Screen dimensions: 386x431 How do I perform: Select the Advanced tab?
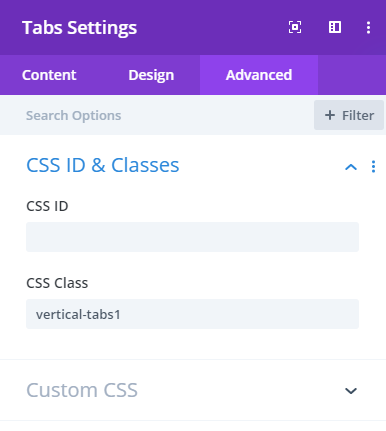(259, 75)
